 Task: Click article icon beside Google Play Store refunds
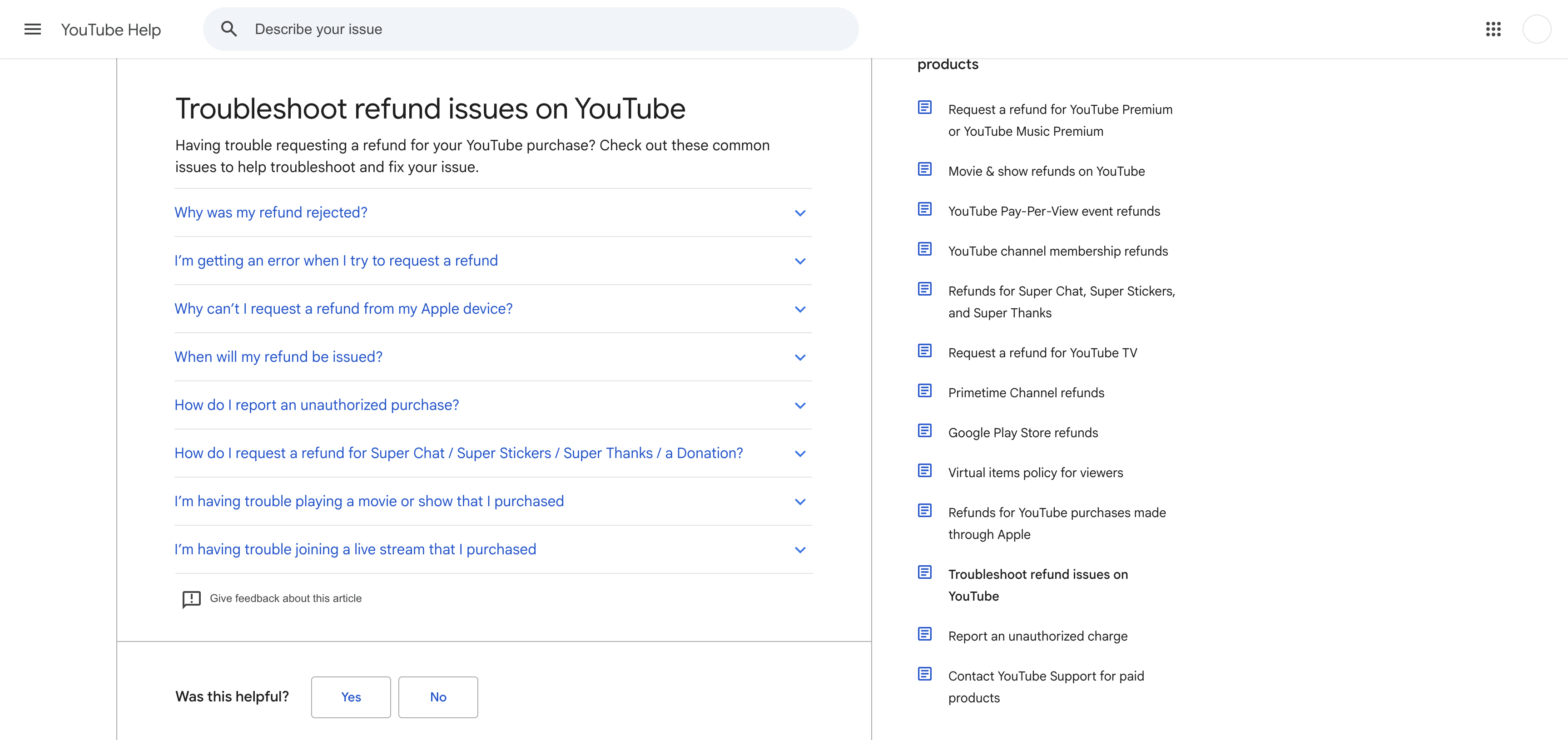tap(925, 431)
